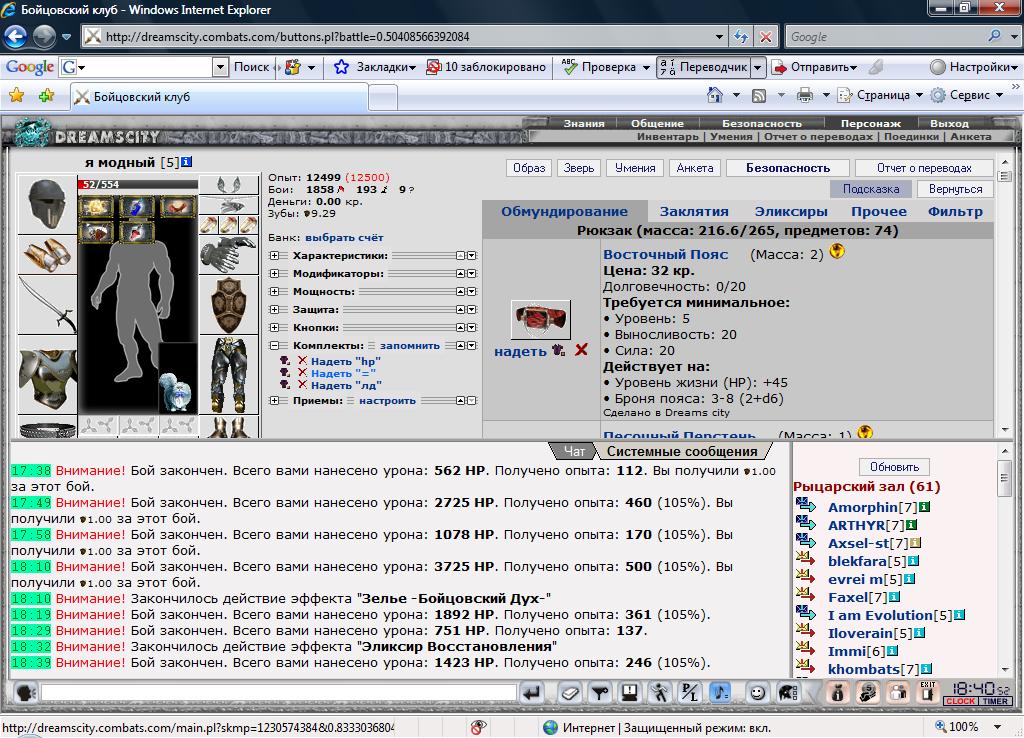Click the eraser clear chat icon
This screenshot has height=738, width=1024.
click(569, 692)
